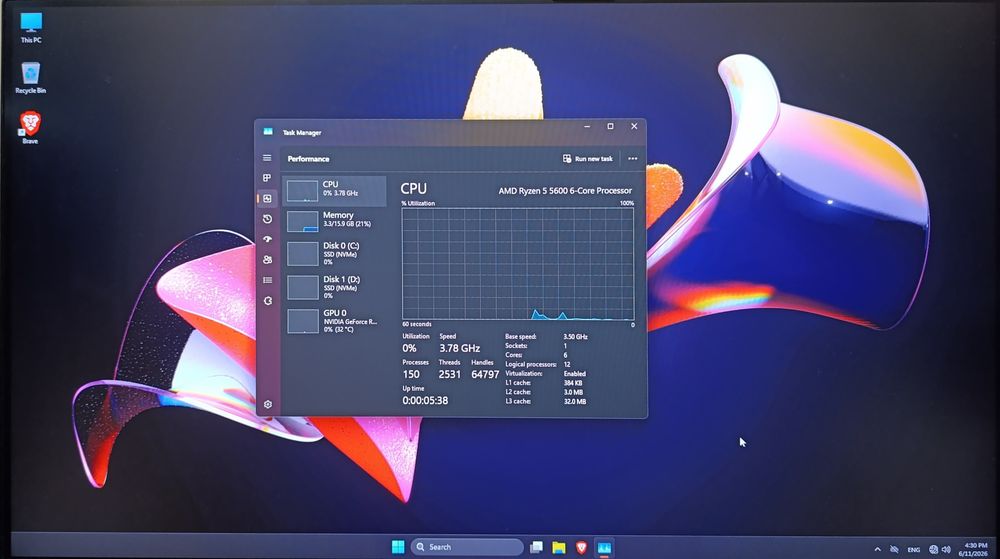Image resolution: width=1000 pixels, height=559 pixels.
Task: Open Startup apps page icon
Action: [267, 239]
